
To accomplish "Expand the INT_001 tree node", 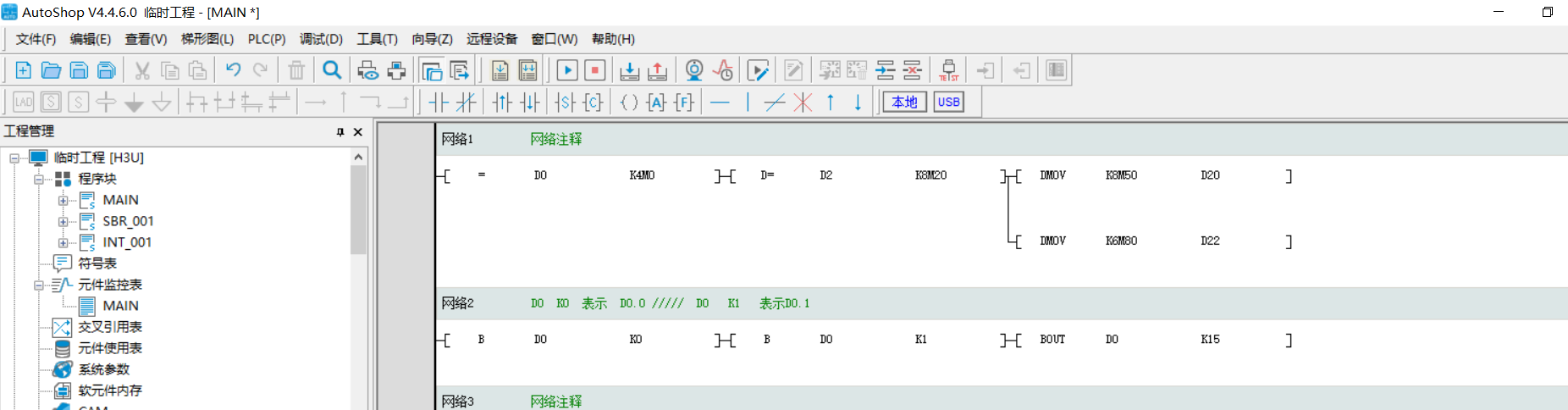I will 63,243.
